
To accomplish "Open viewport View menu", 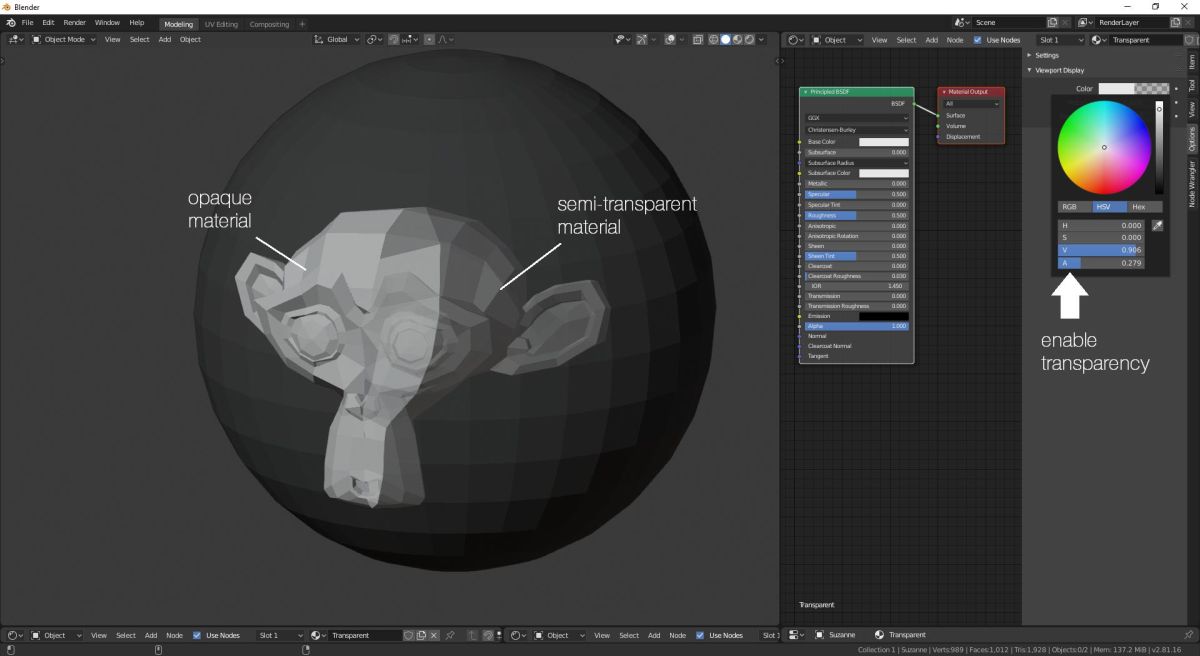I will pos(113,40).
